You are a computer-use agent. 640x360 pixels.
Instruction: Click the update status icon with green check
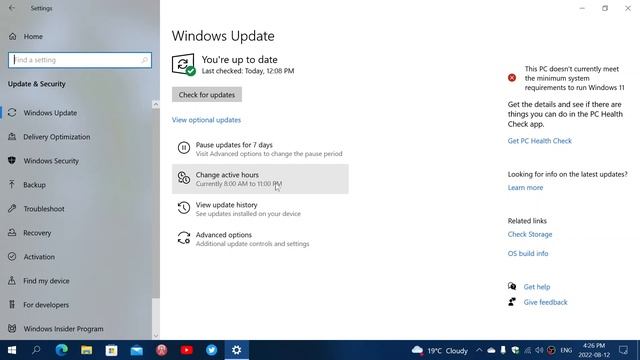(183, 64)
